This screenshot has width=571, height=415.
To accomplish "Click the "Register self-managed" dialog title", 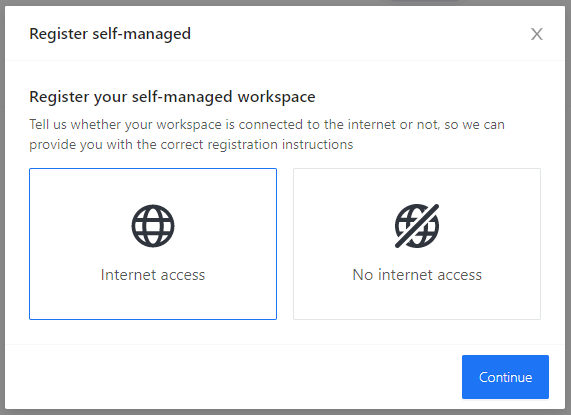I will [x=110, y=34].
